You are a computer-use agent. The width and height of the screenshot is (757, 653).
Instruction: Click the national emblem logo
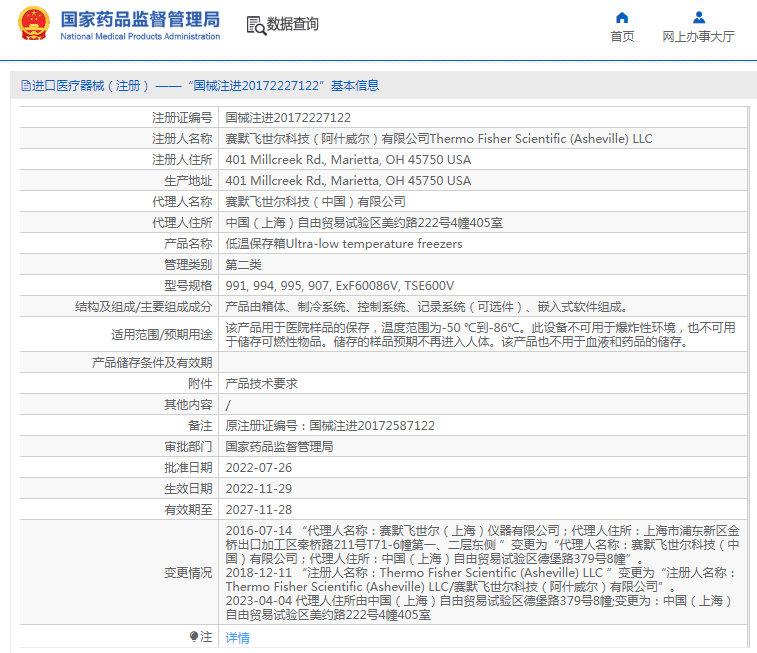pyautogui.click(x=33, y=24)
